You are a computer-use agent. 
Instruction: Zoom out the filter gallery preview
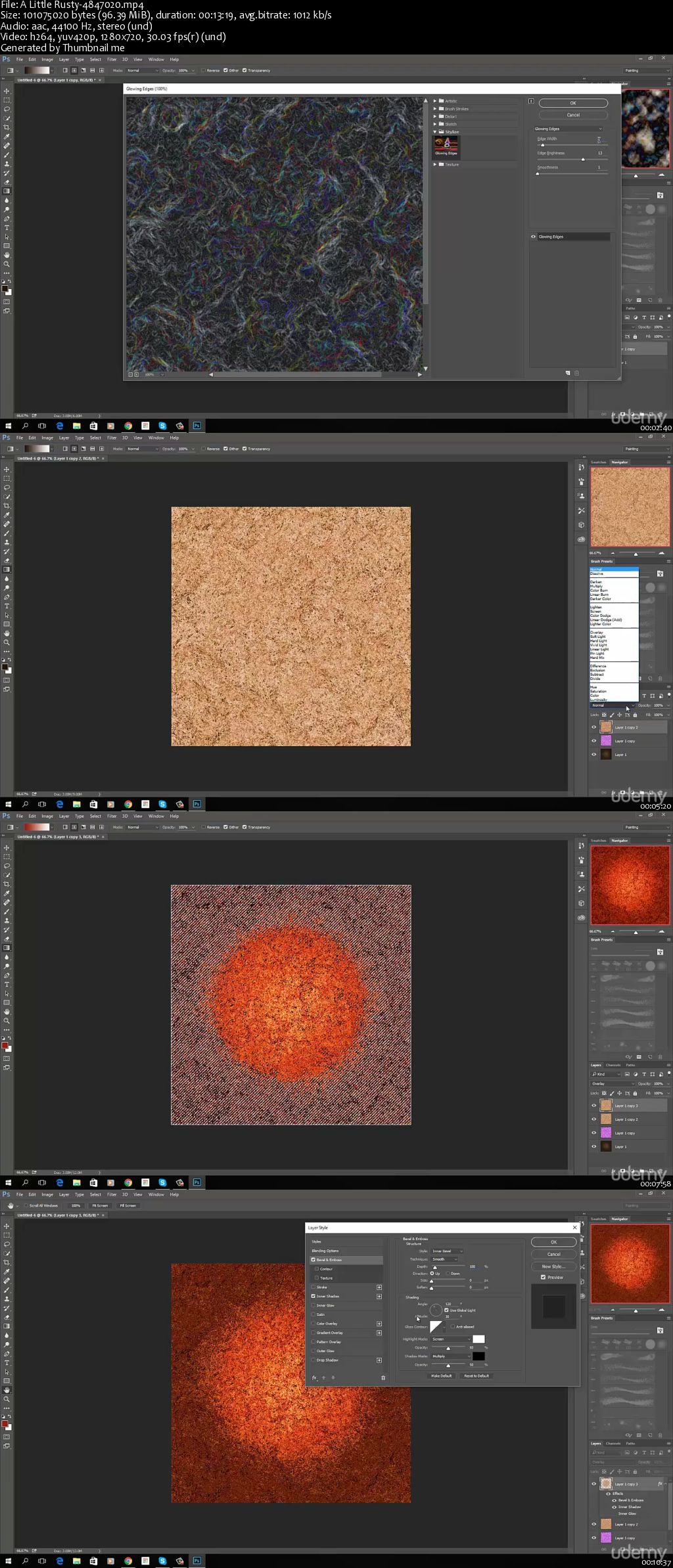[130, 374]
